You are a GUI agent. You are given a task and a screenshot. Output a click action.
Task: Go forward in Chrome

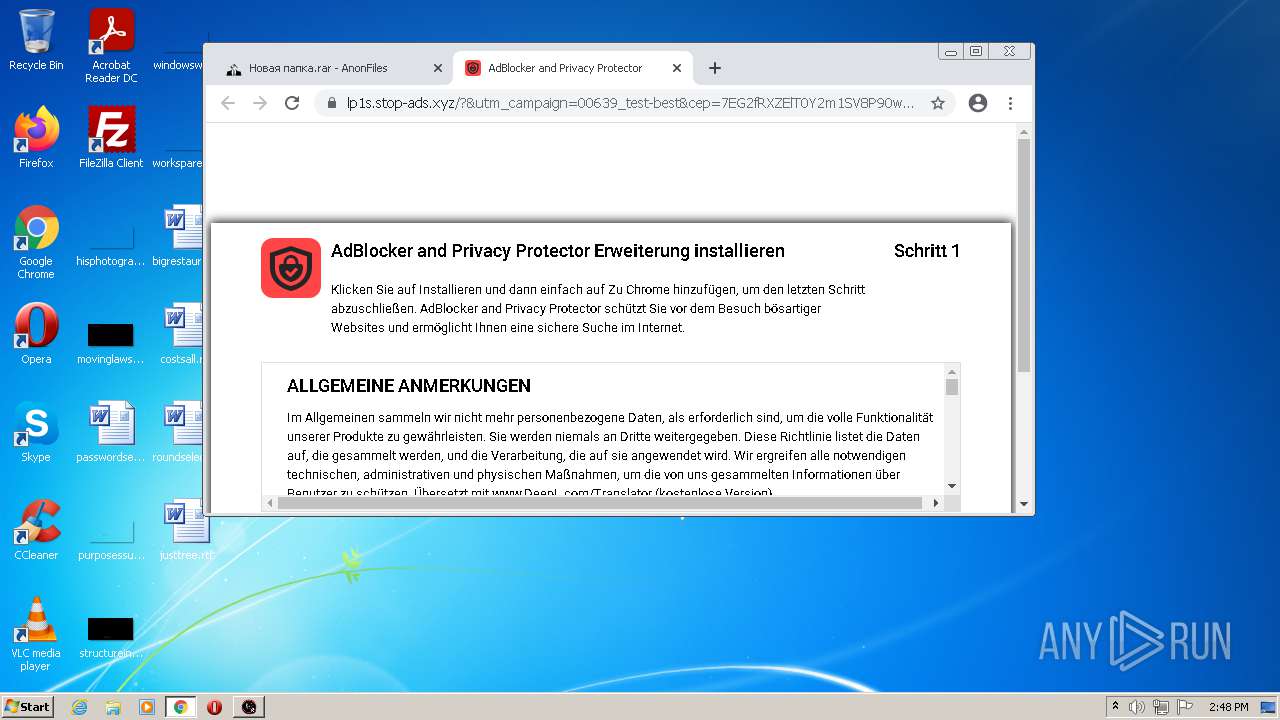pyautogui.click(x=260, y=103)
